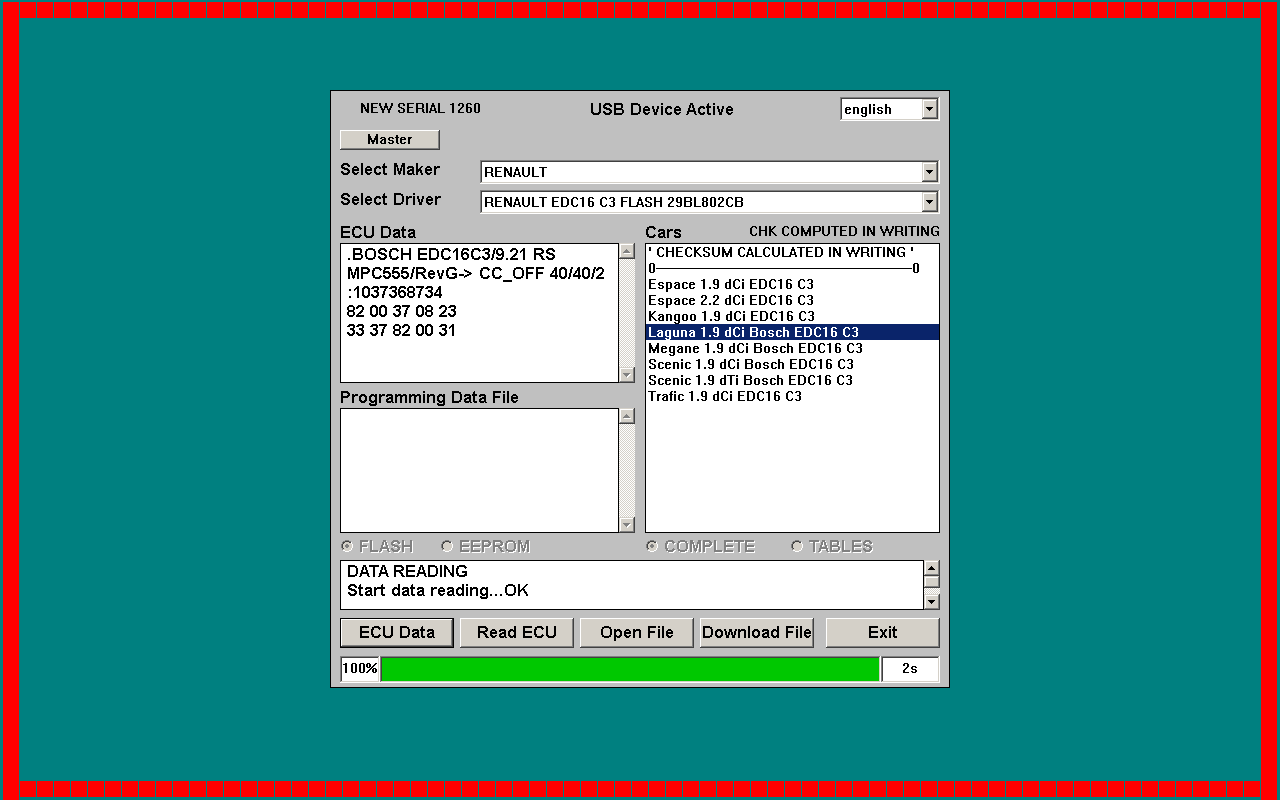
Task: Click the Open File button
Action: [637, 632]
